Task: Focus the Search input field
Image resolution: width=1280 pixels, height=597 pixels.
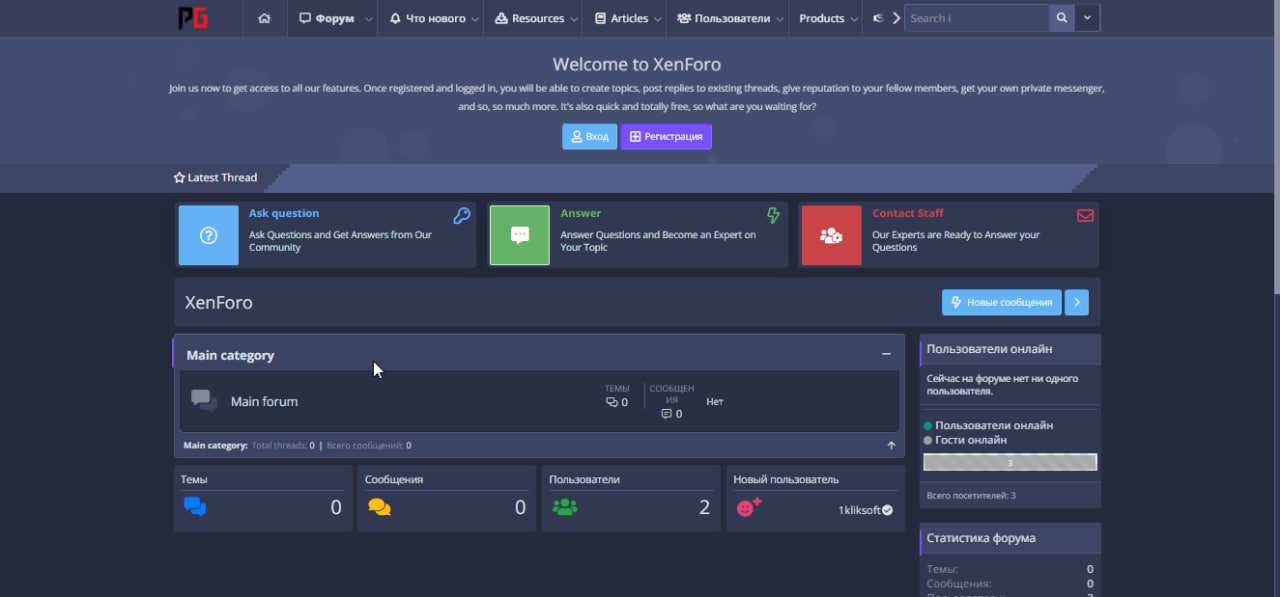Action: 976,18
